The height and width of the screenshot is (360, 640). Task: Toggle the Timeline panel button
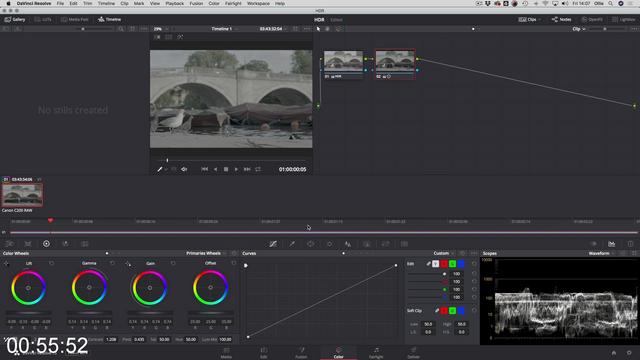[x=109, y=19]
